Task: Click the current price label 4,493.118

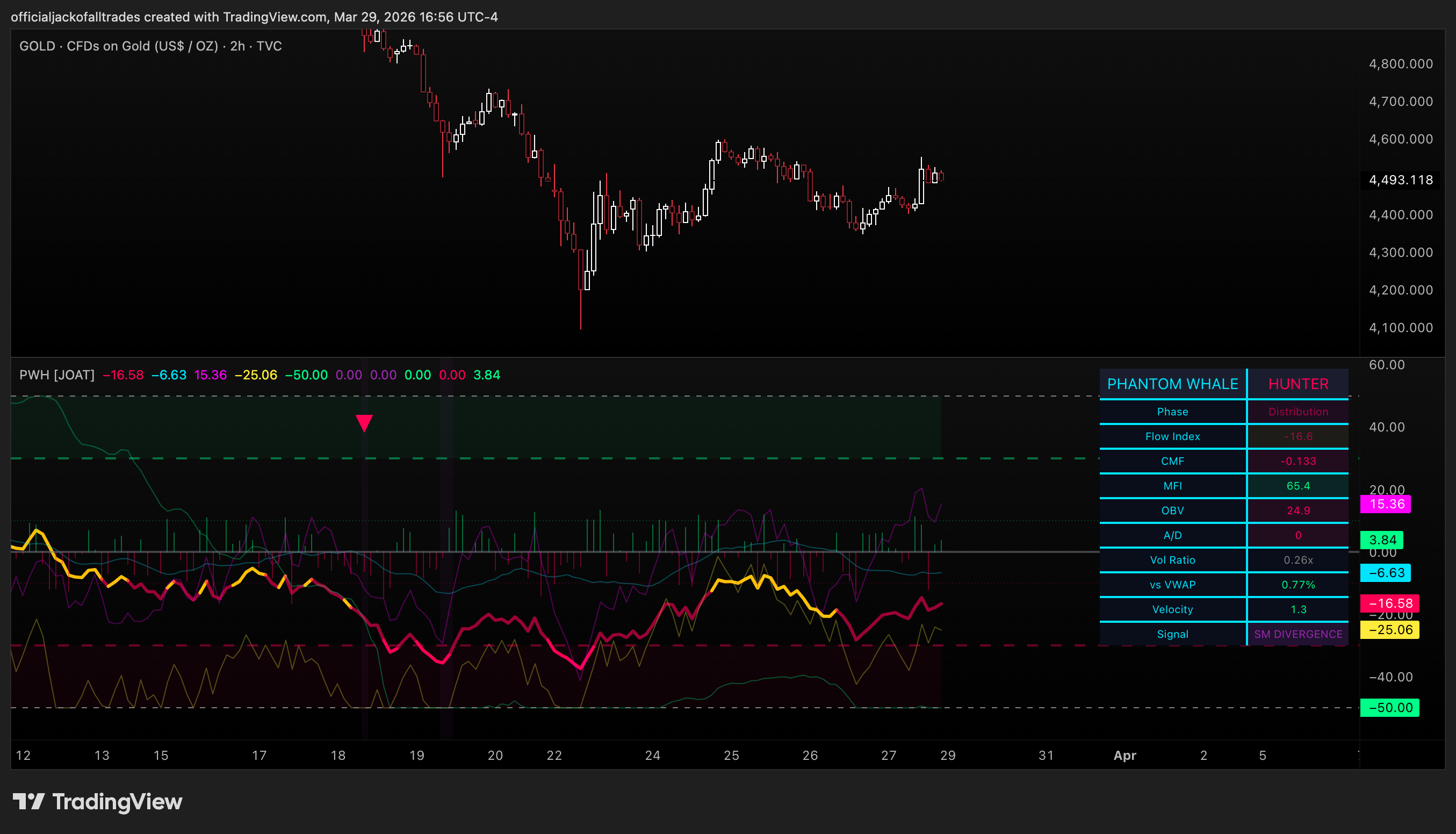Action: 1401,180
